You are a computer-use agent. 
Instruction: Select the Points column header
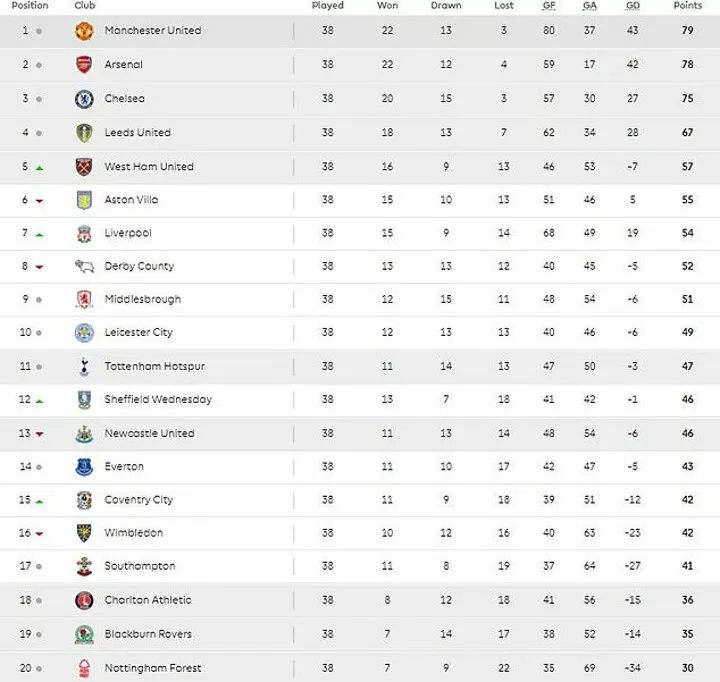687,6
